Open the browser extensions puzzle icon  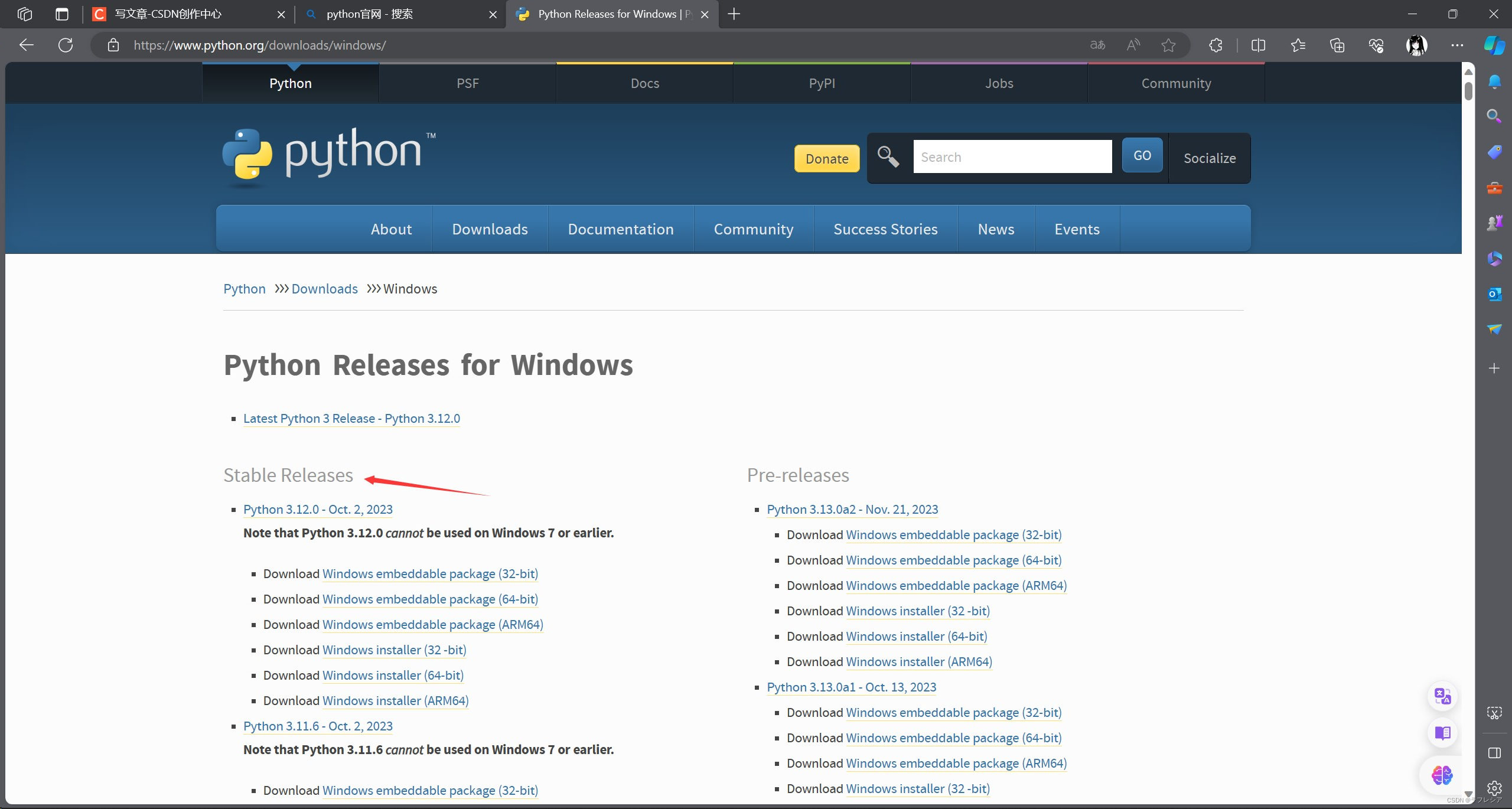(1216, 45)
